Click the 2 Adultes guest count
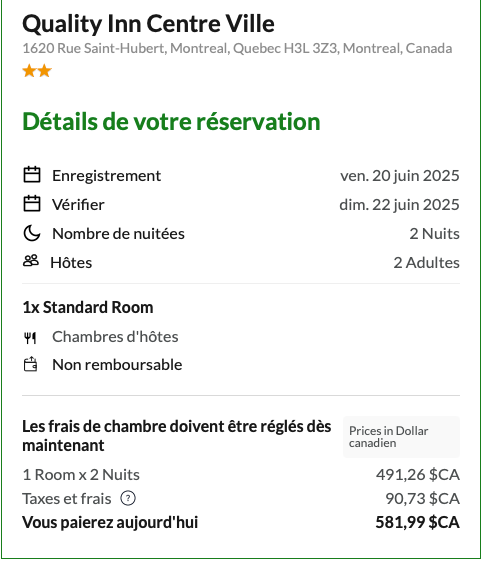Screen dimensions: 488x562 (x=427, y=263)
